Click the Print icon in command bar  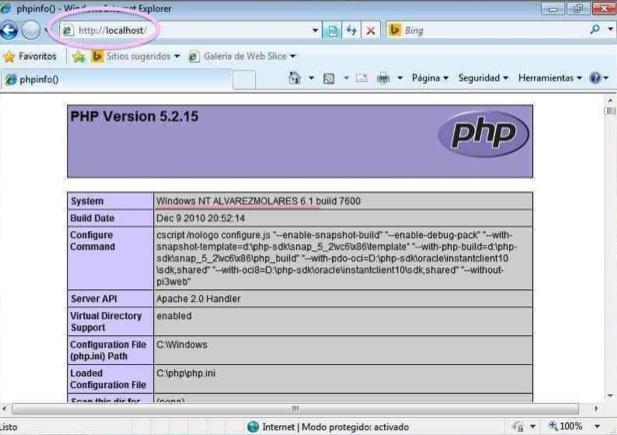point(382,78)
